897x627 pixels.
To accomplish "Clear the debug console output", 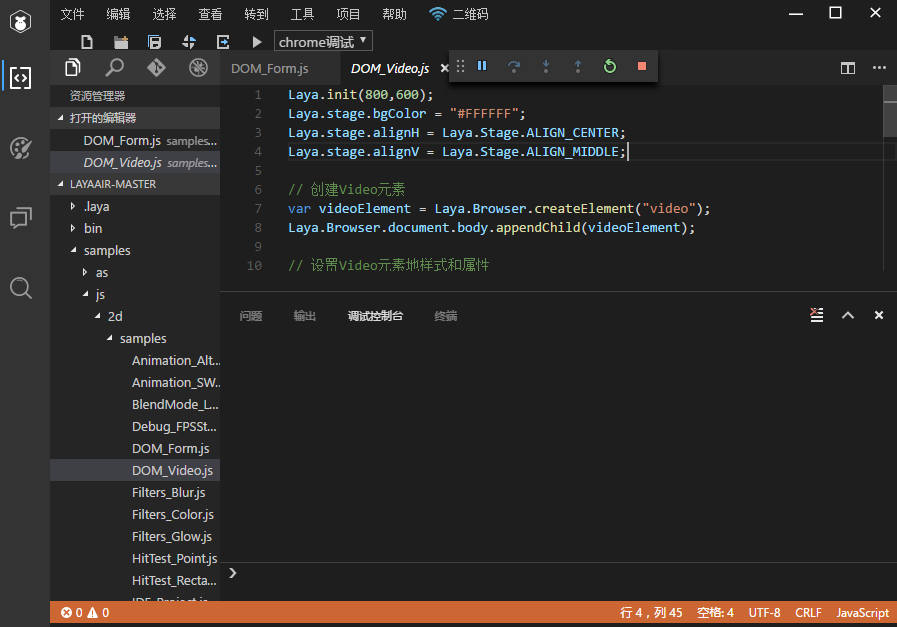I will click(x=816, y=315).
